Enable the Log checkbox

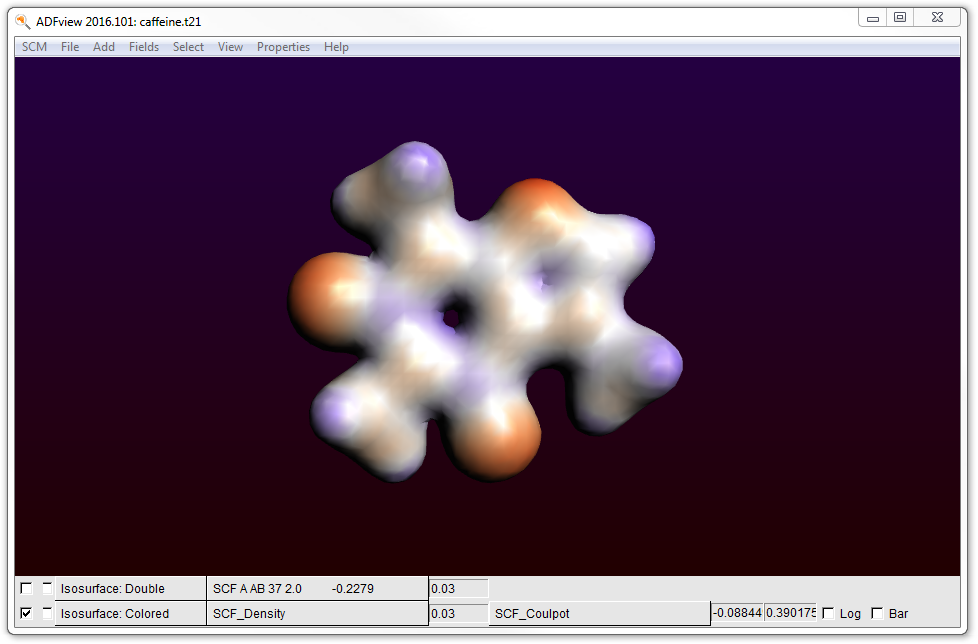pos(828,613)
